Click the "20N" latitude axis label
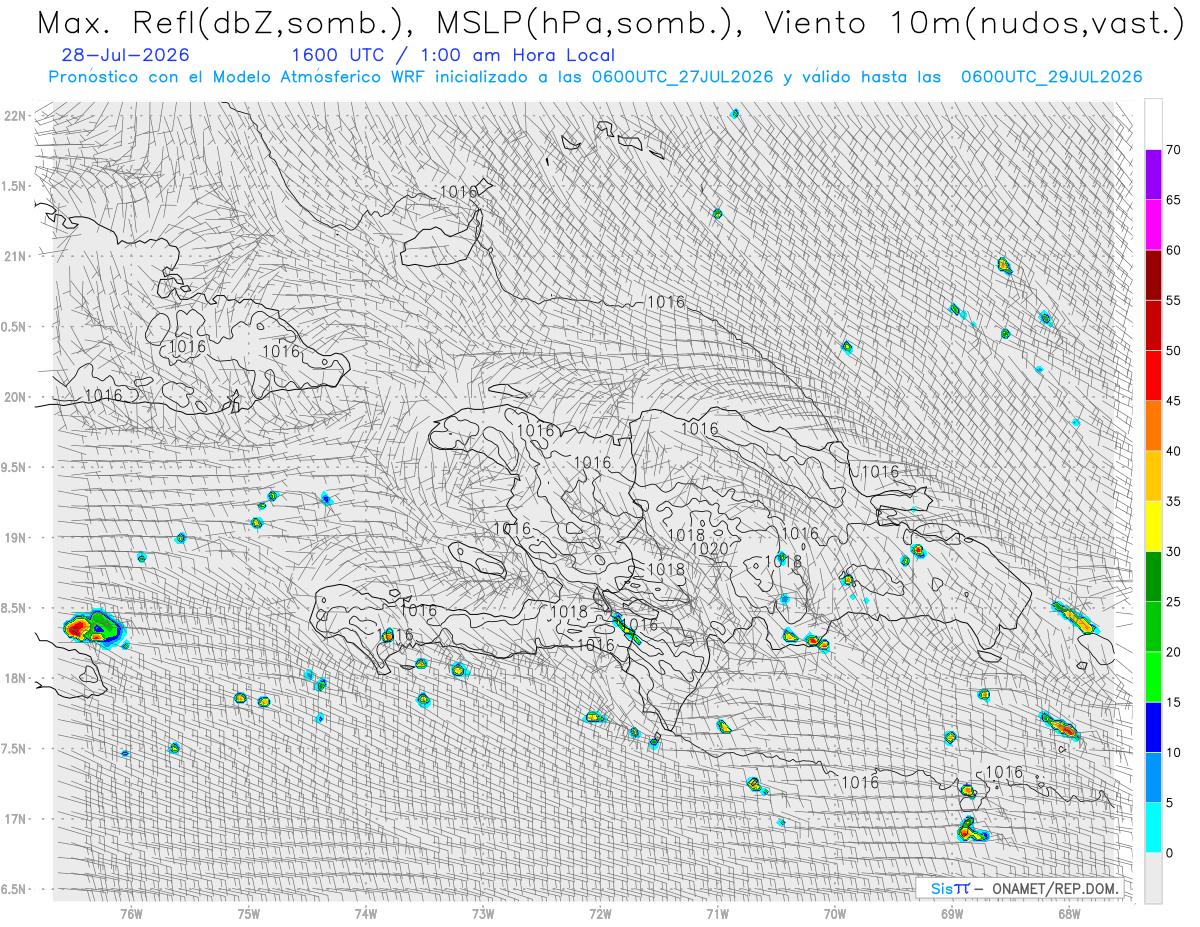The height and width of the screenshot is (927, 1200). [16, 397]
